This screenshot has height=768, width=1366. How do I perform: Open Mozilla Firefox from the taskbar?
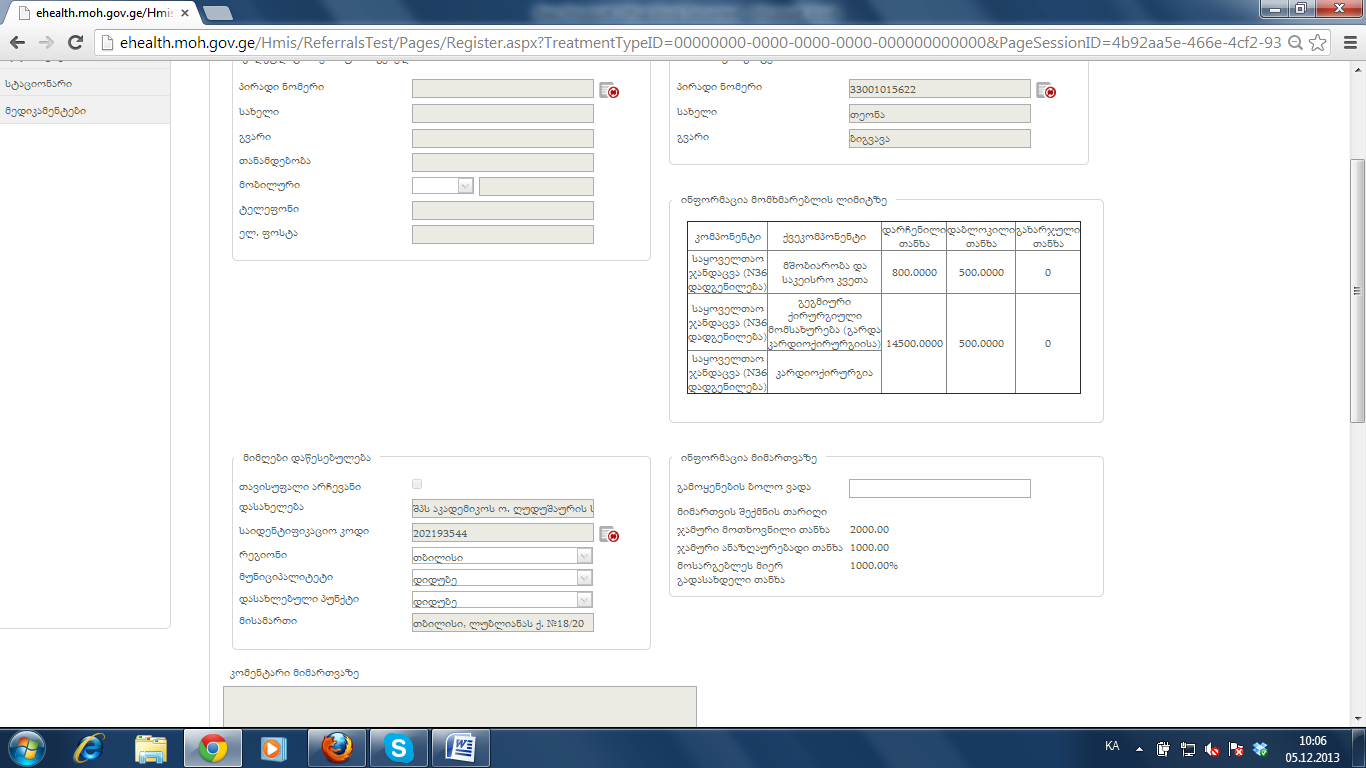(x=337, y=748)
